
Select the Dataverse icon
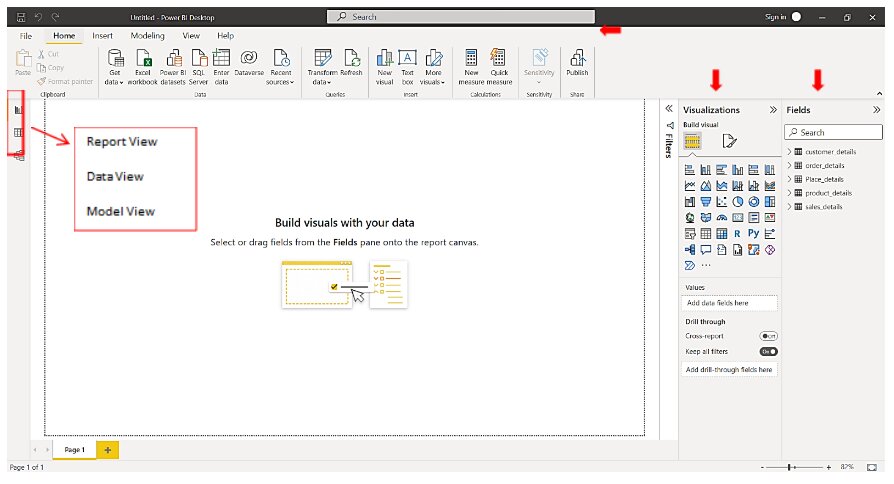click(x=249, y=59)
